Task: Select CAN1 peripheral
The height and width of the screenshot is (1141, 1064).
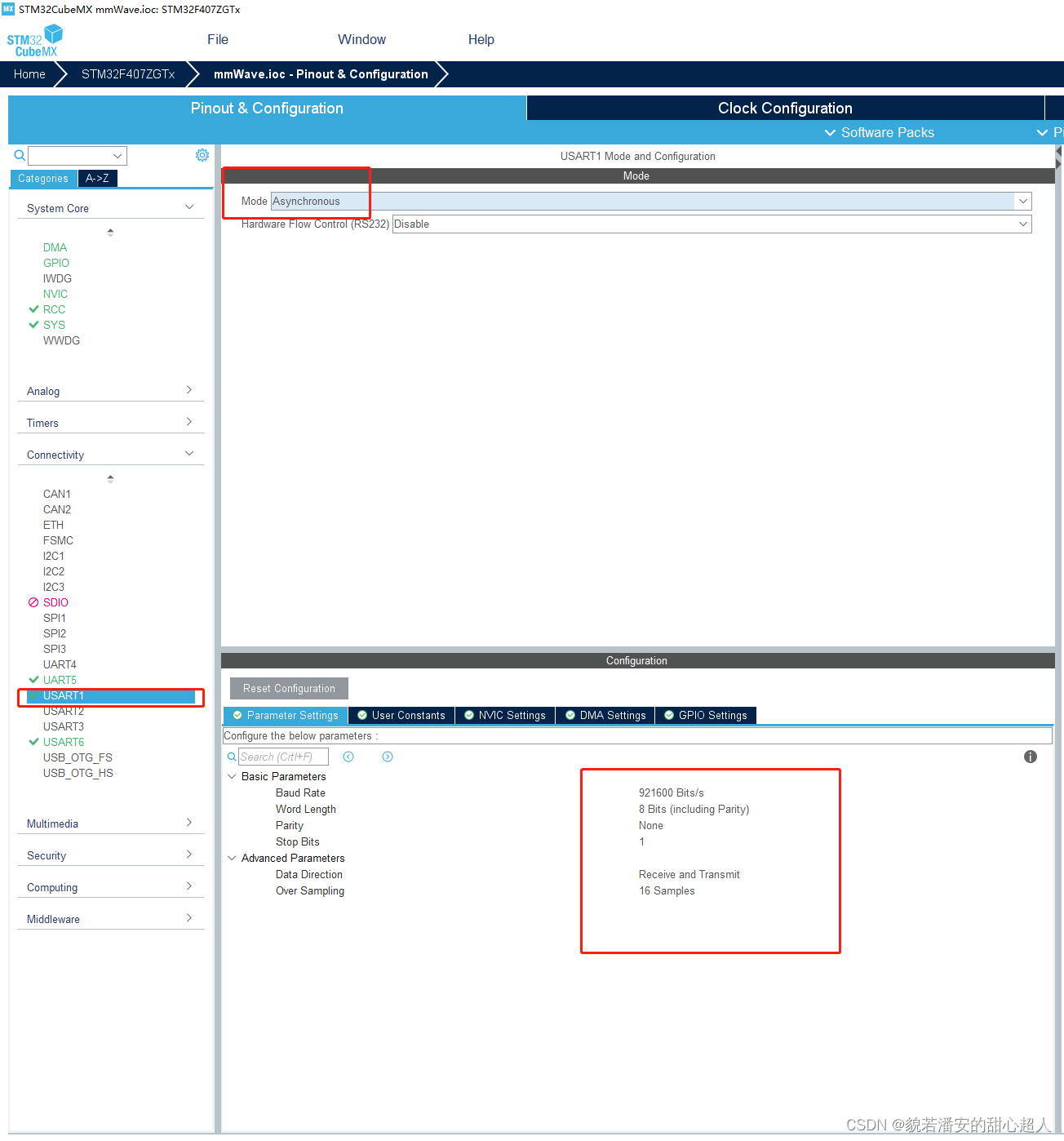Action: [x=57, y=494]
